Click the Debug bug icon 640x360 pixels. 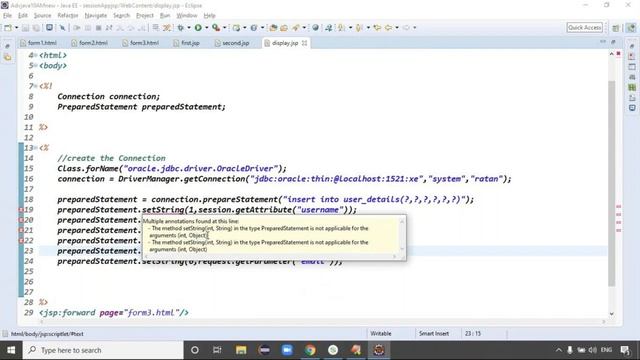click(x=180, y=28)
